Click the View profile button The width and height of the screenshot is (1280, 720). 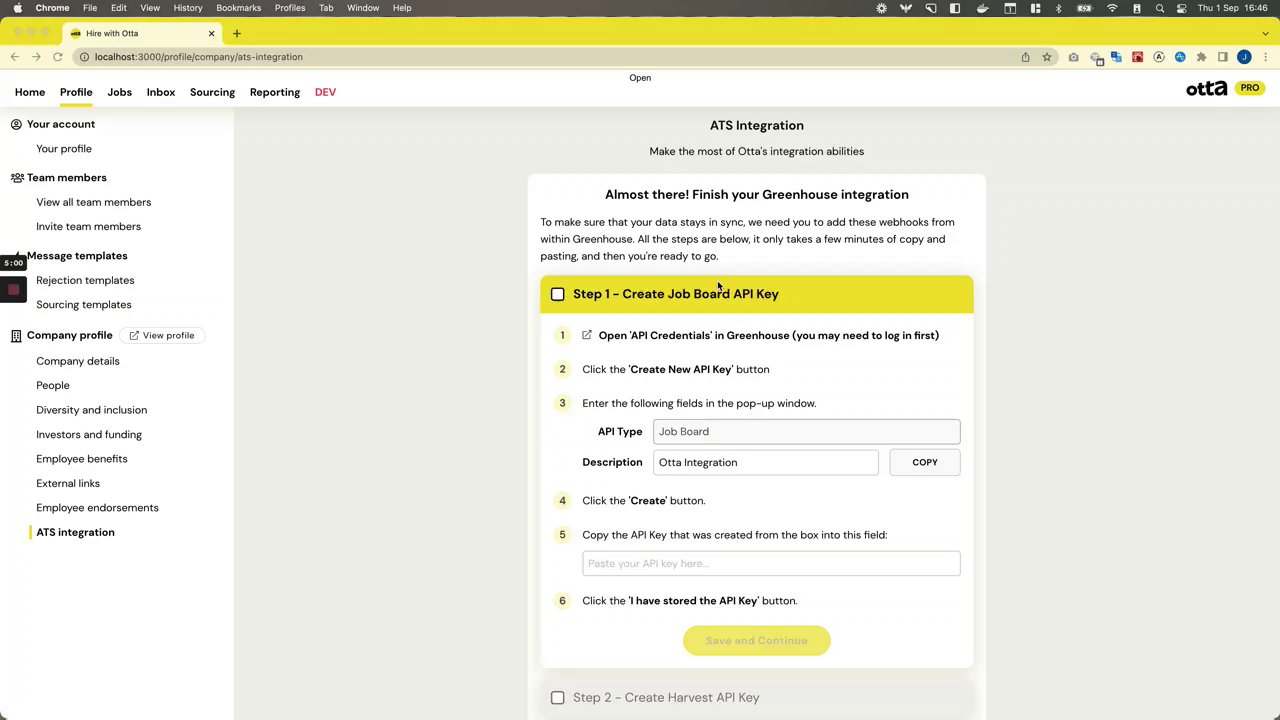coord(161,336)
